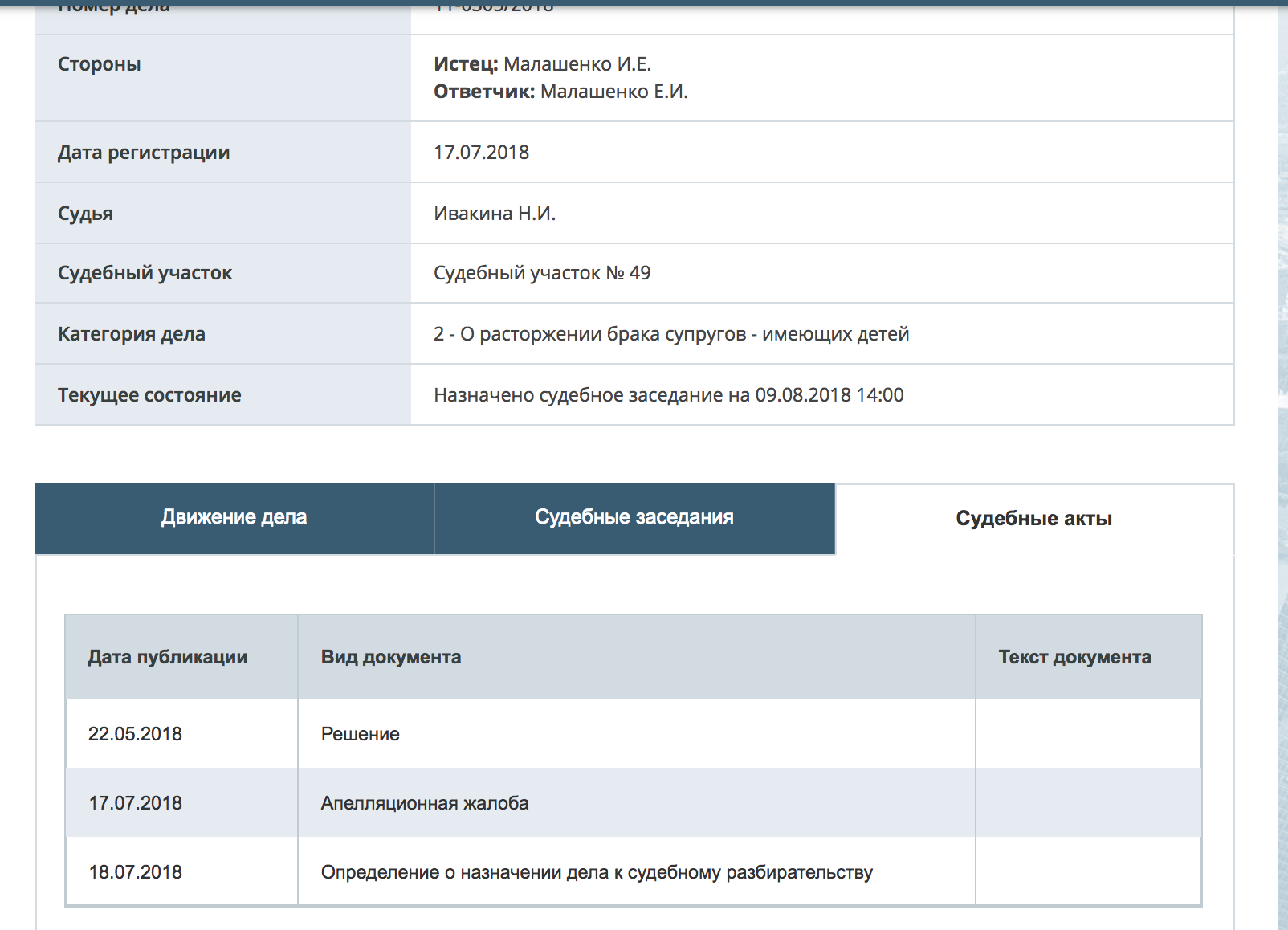The height and width of the screenshot is (930, 1288).
Task: Click the judge name Ивакина Н.И.
Action: coord(495,214)
